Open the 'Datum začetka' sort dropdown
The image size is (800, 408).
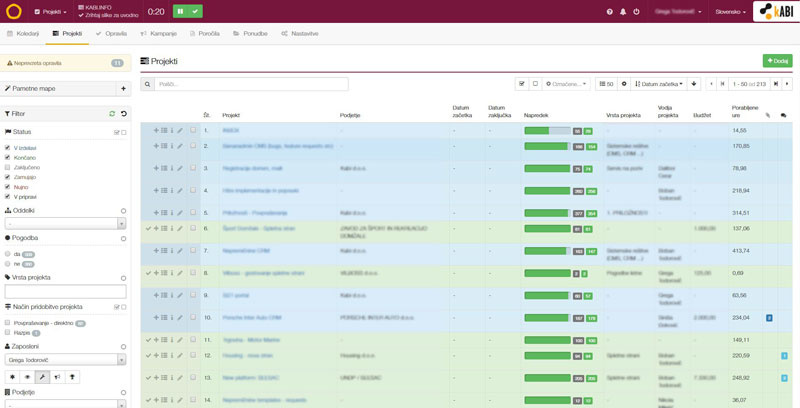coord(659,84)
